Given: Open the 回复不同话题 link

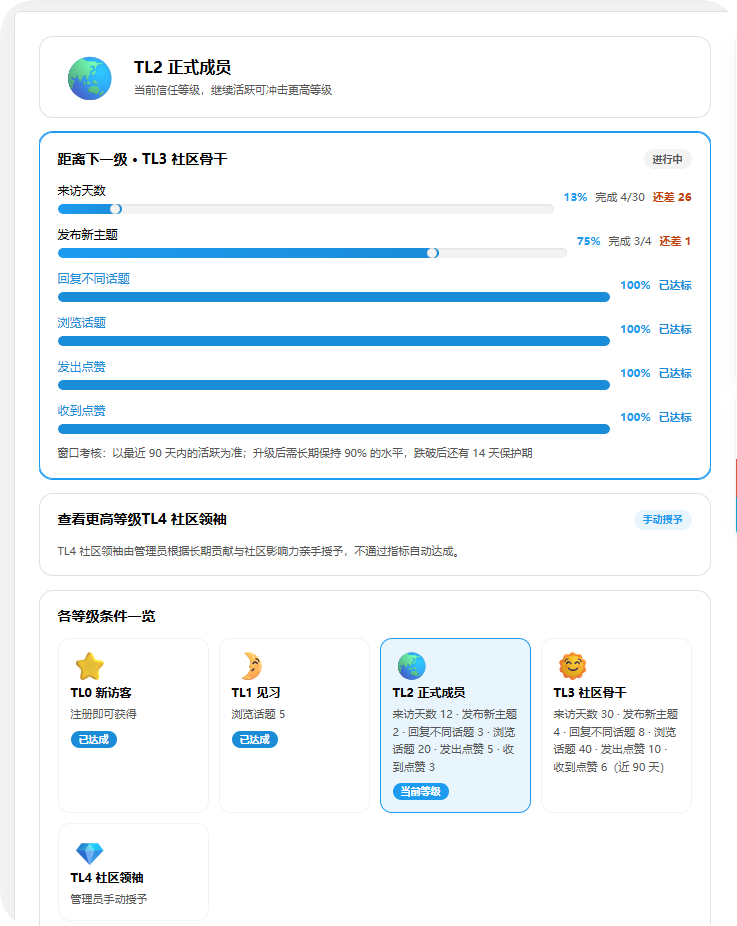Looking at the screenshot, I should [x=93, y=279].
